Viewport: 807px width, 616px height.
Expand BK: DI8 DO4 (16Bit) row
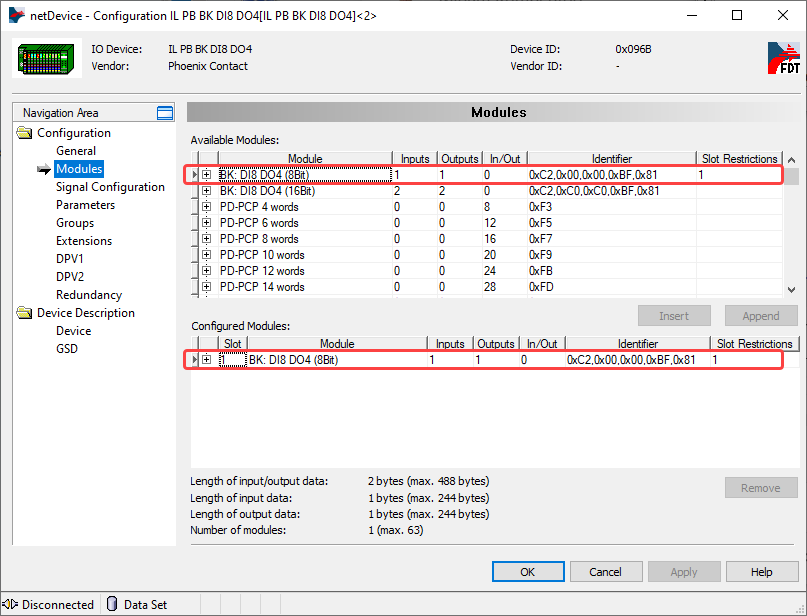point(206,191)
